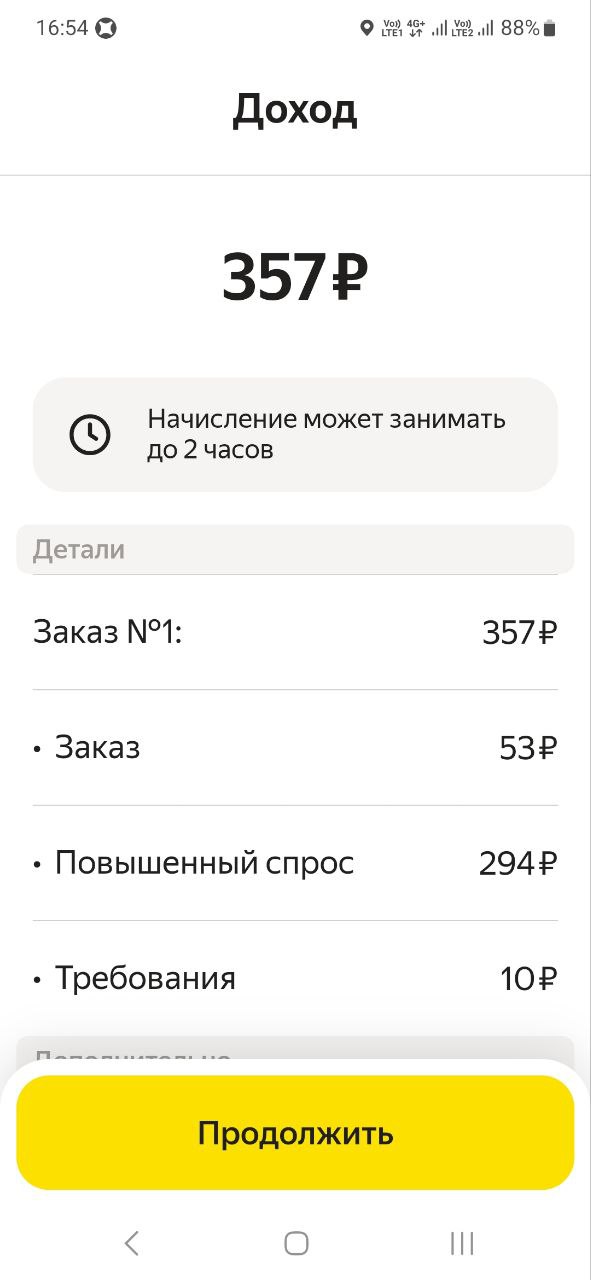Tap the battery icon in status bar
Screen dimensions: 591x1280
[549, 28]
